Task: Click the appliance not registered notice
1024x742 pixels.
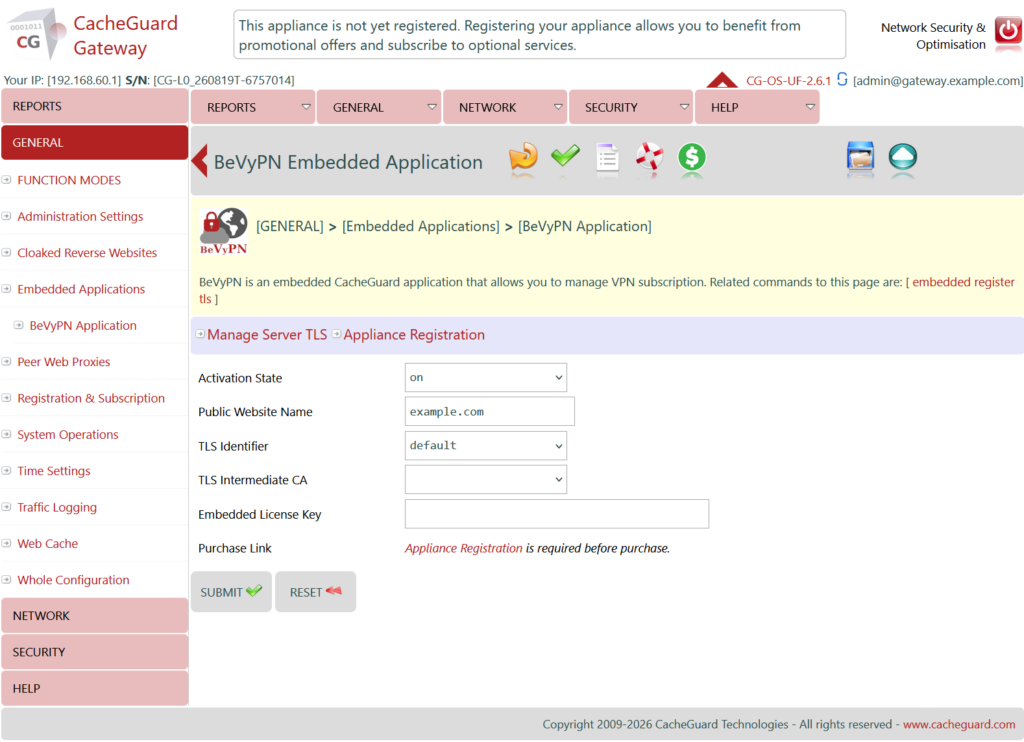Action: point(539,35)
